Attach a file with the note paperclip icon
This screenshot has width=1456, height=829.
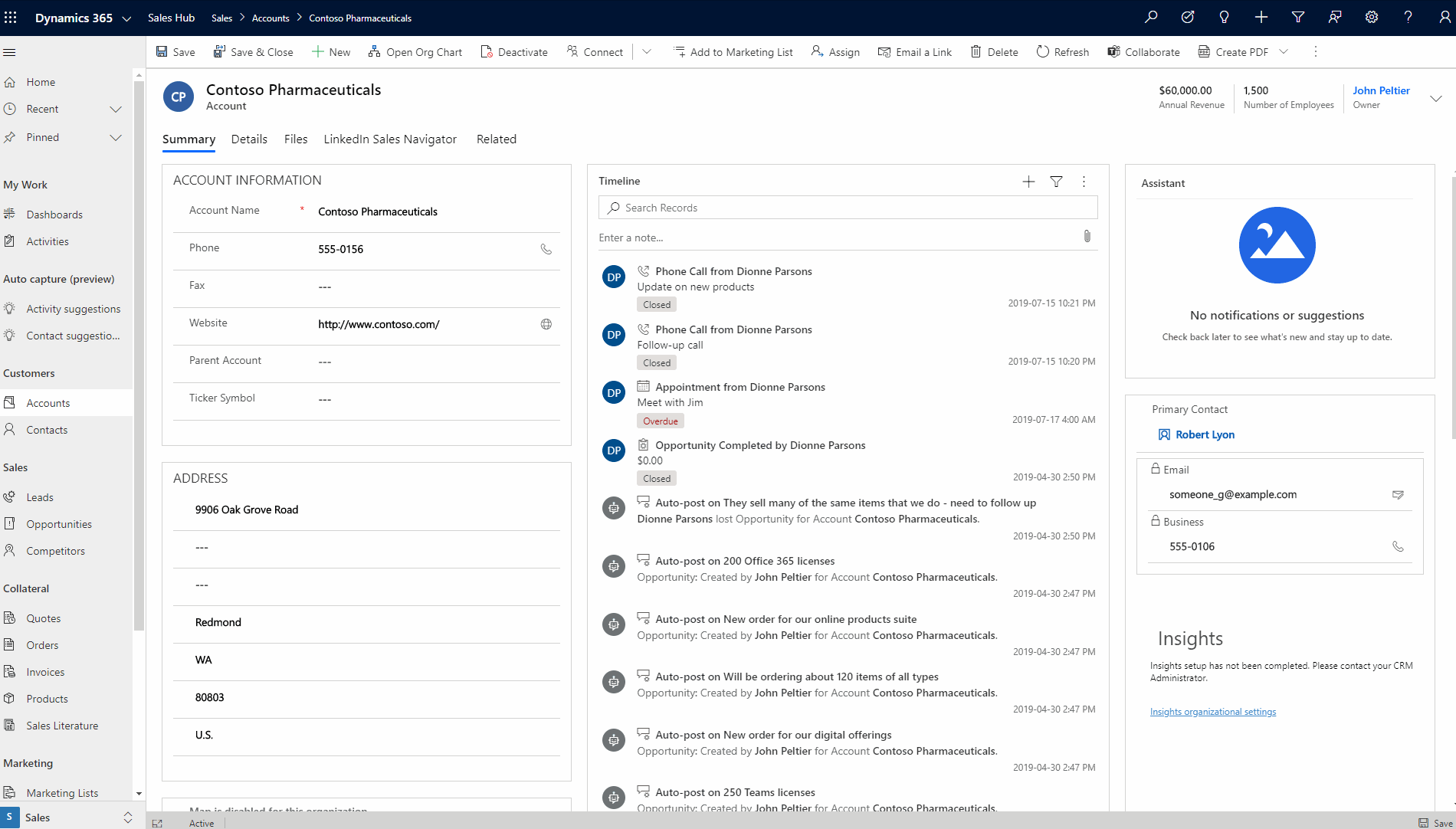(1087, 237)
